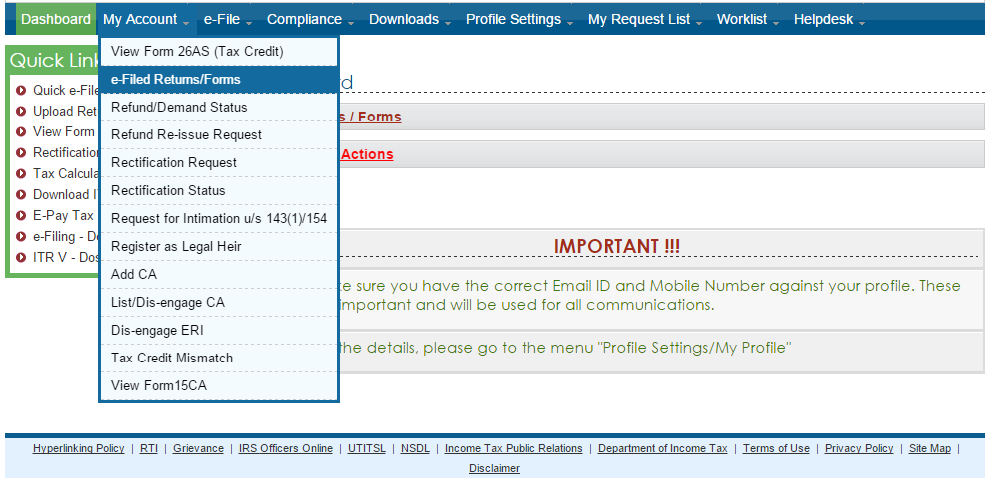The width and height of the screenshot is (988, 484).
Task: Expand the Profile Settings dropdown
Action: click(x=519, y=19)
